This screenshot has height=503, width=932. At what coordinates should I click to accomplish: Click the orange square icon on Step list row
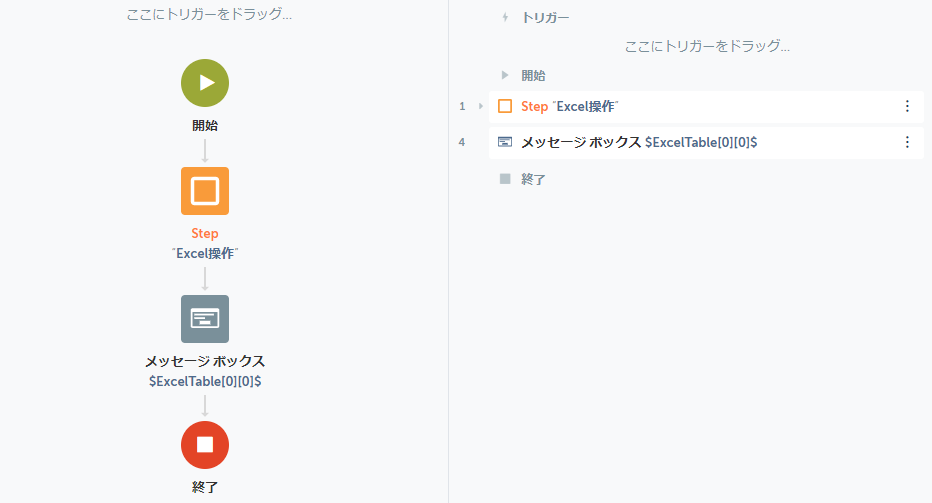(x=505, y=106)
